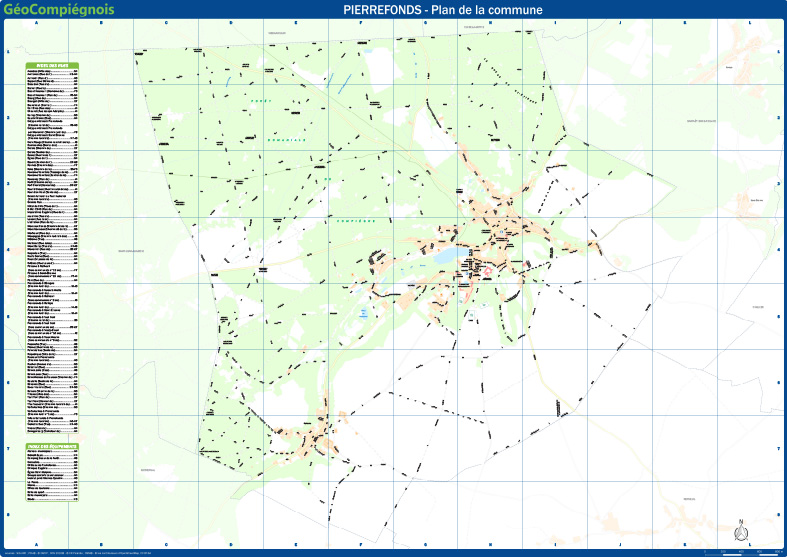Click the 'DOMANIALE' forest label
This screenshot has height=557, width=787.
pyautogui.click(x=286, y=141)
